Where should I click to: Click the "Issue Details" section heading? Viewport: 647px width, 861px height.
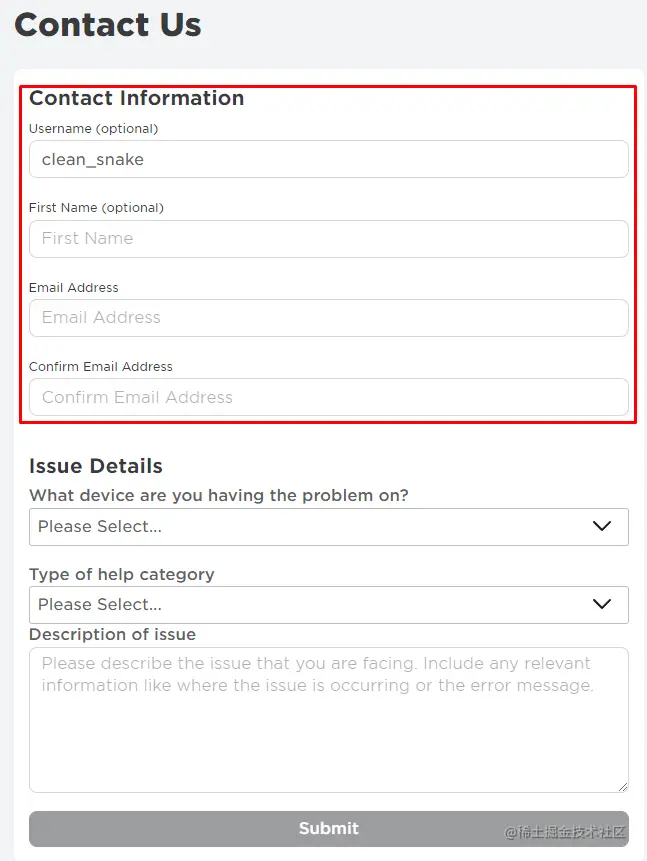tap(96, 466)
